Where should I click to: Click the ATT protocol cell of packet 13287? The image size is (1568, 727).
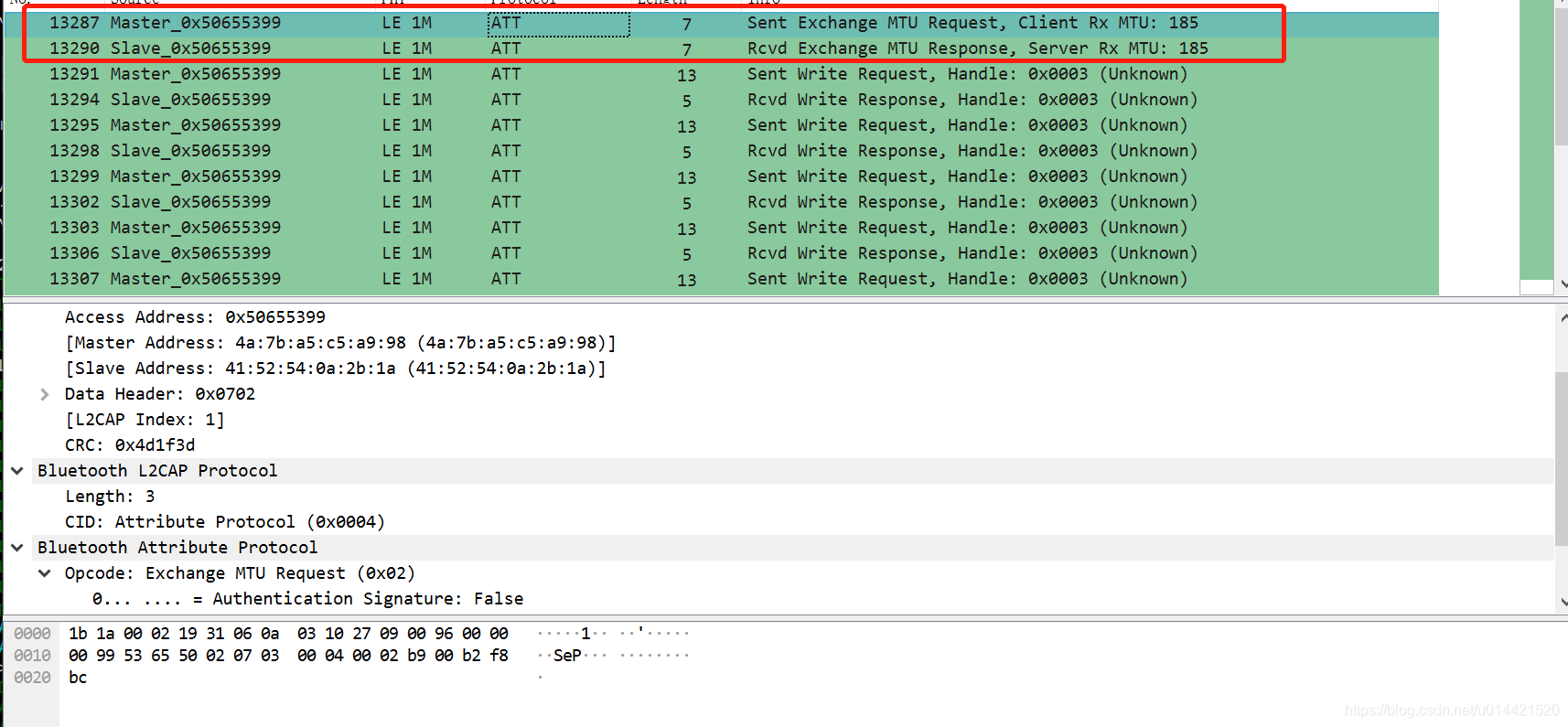558,24
